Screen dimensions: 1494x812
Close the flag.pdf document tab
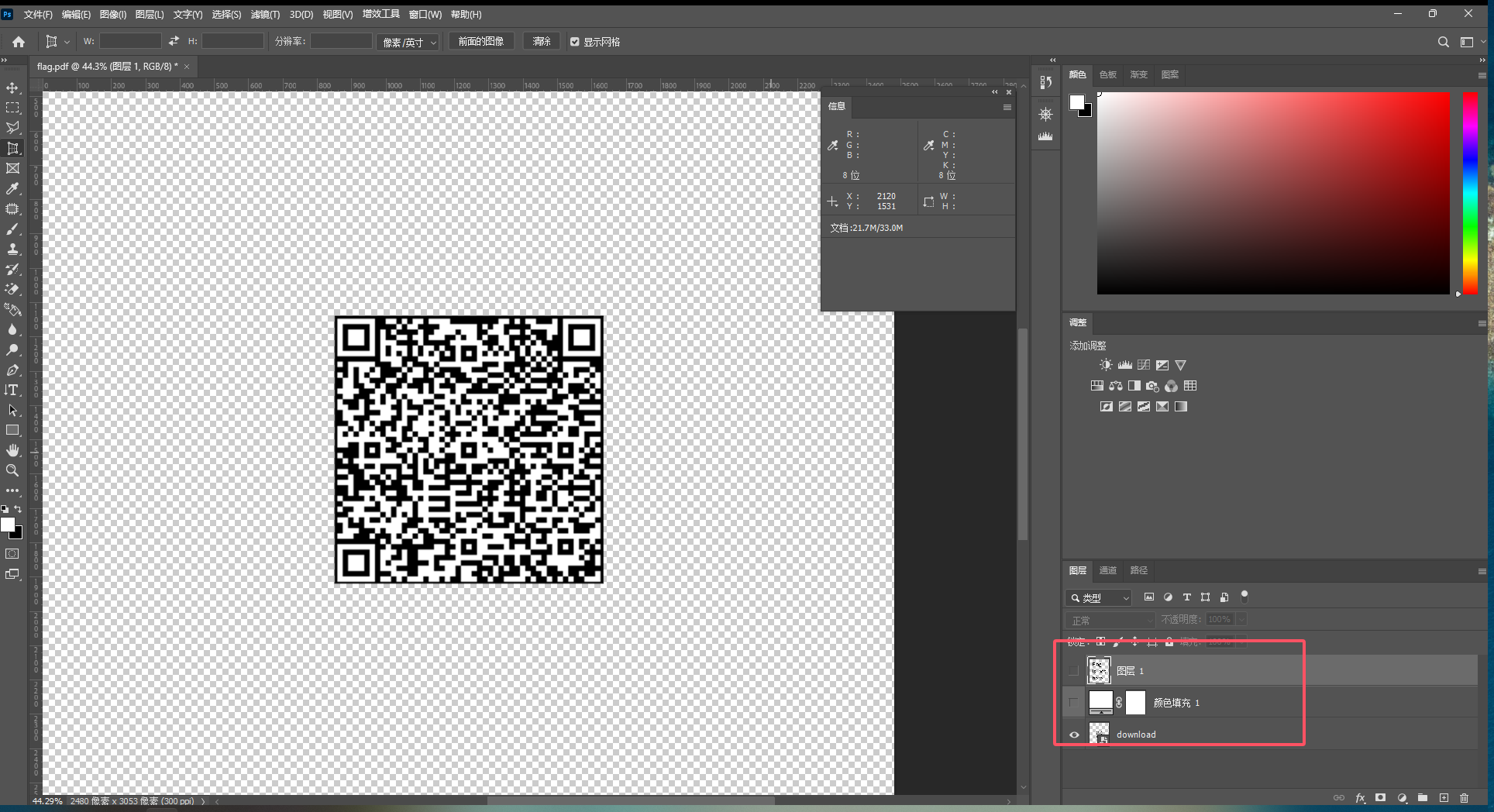tap(187, 67)
